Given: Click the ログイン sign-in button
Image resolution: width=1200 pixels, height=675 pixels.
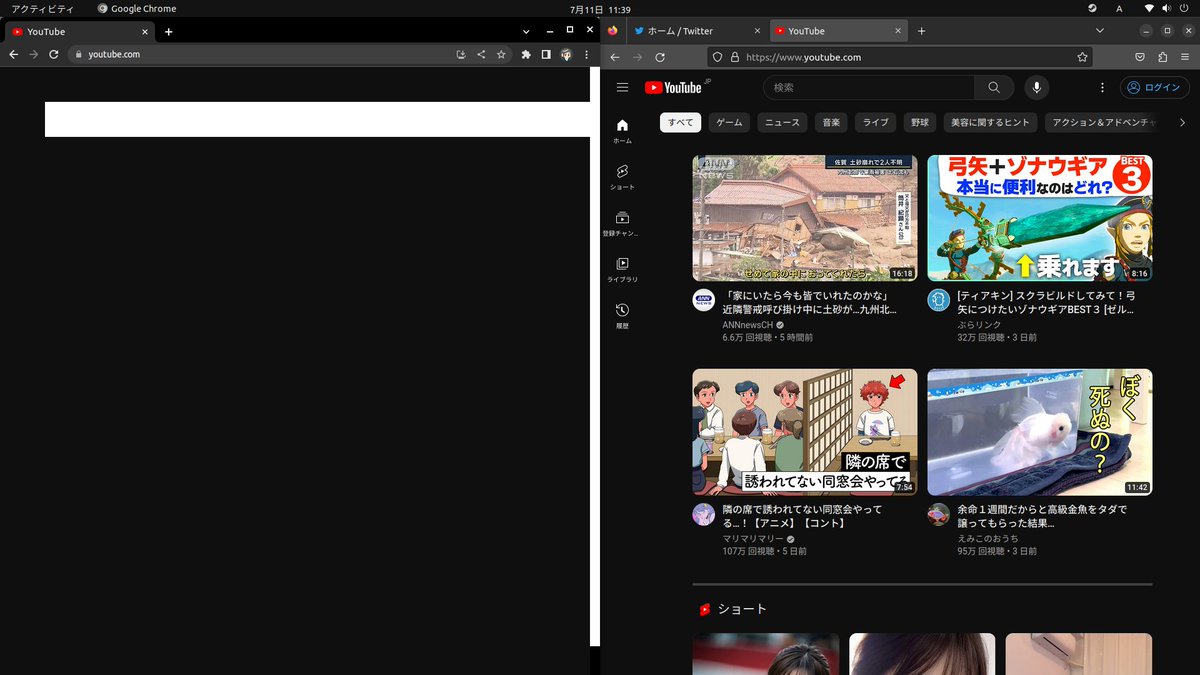Looking at the screenshot, I should [x=1154, y=88].
